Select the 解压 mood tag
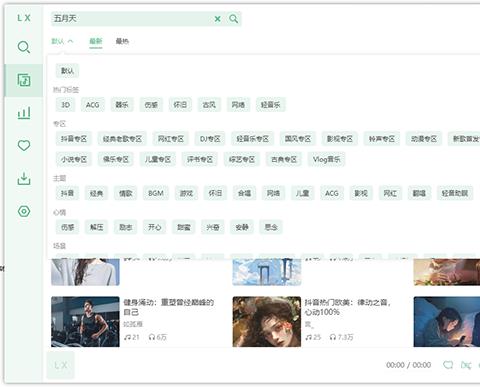 pos(96,227)
